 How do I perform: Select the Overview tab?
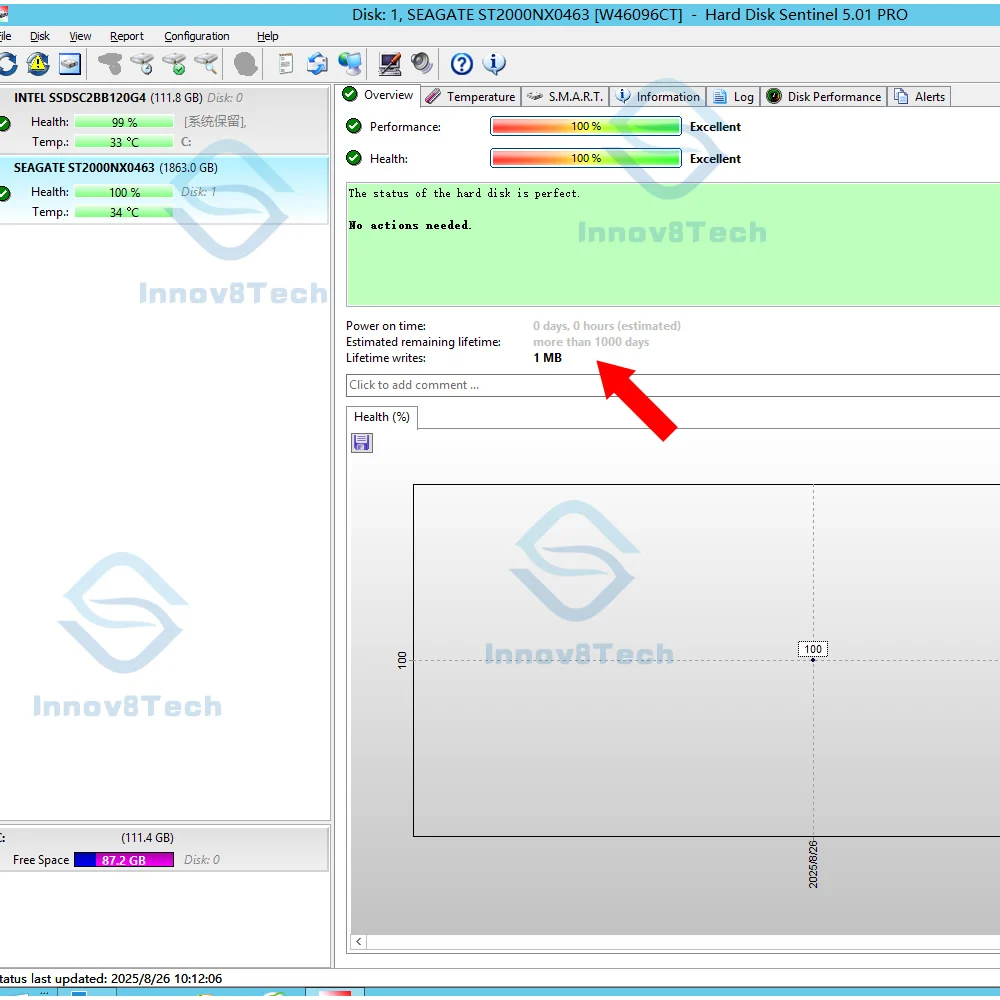click(x=378, y=96)
